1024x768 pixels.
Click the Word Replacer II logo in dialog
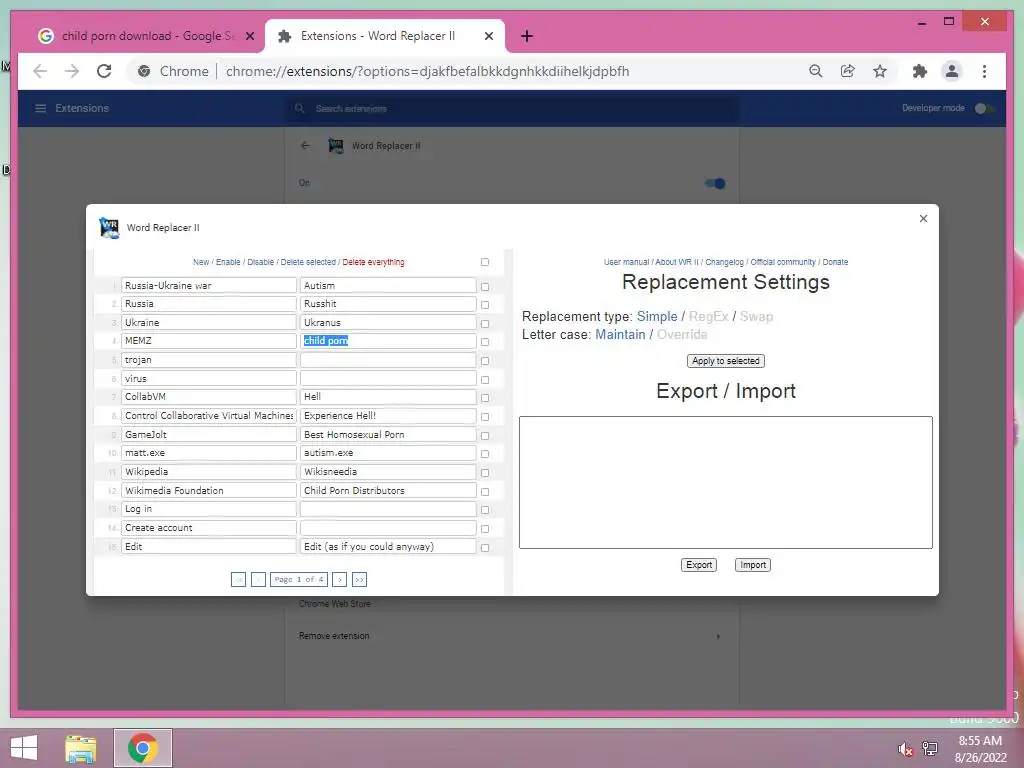point(109,227)
